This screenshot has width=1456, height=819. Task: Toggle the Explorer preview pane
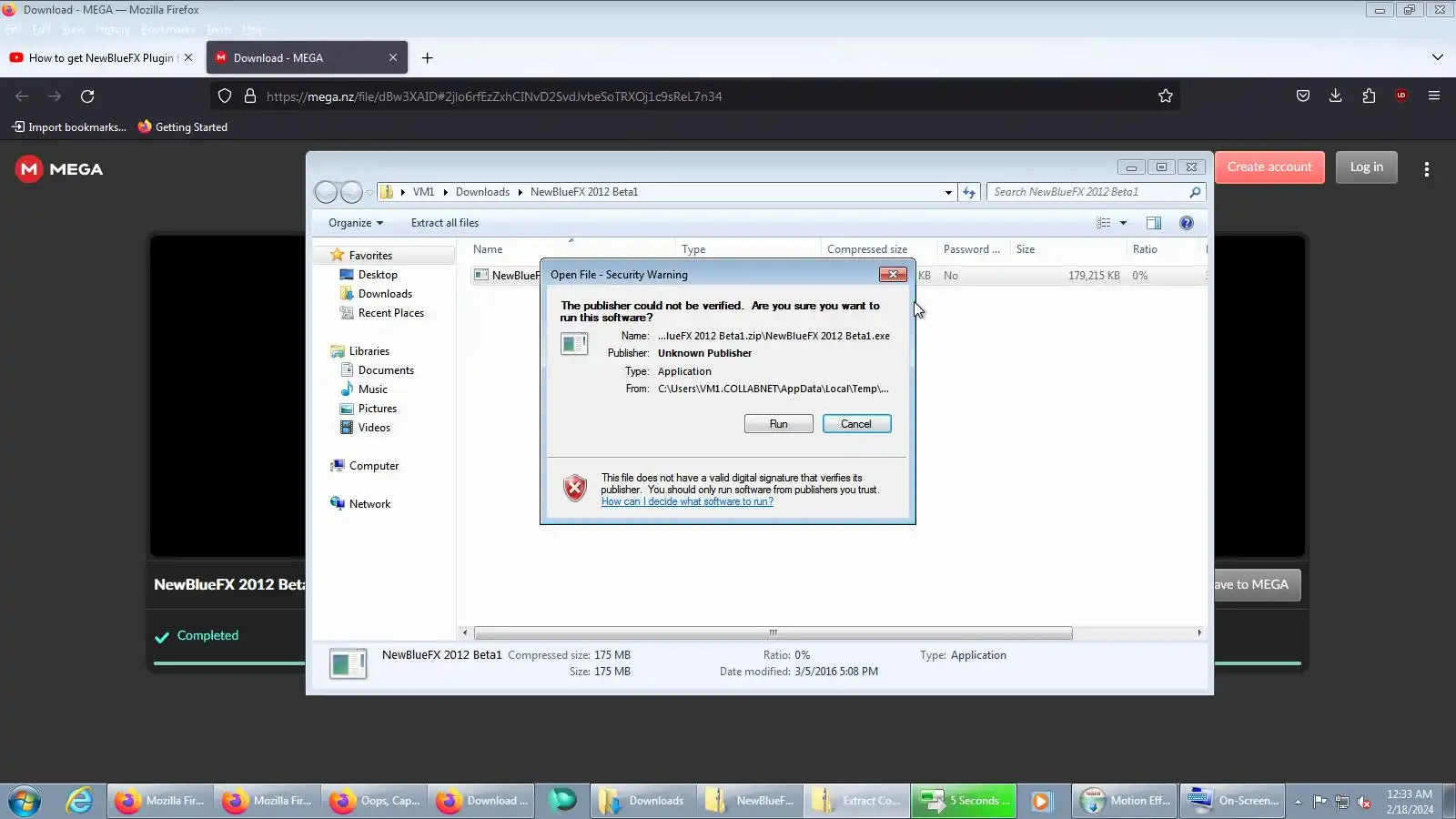coord(1154,223)
